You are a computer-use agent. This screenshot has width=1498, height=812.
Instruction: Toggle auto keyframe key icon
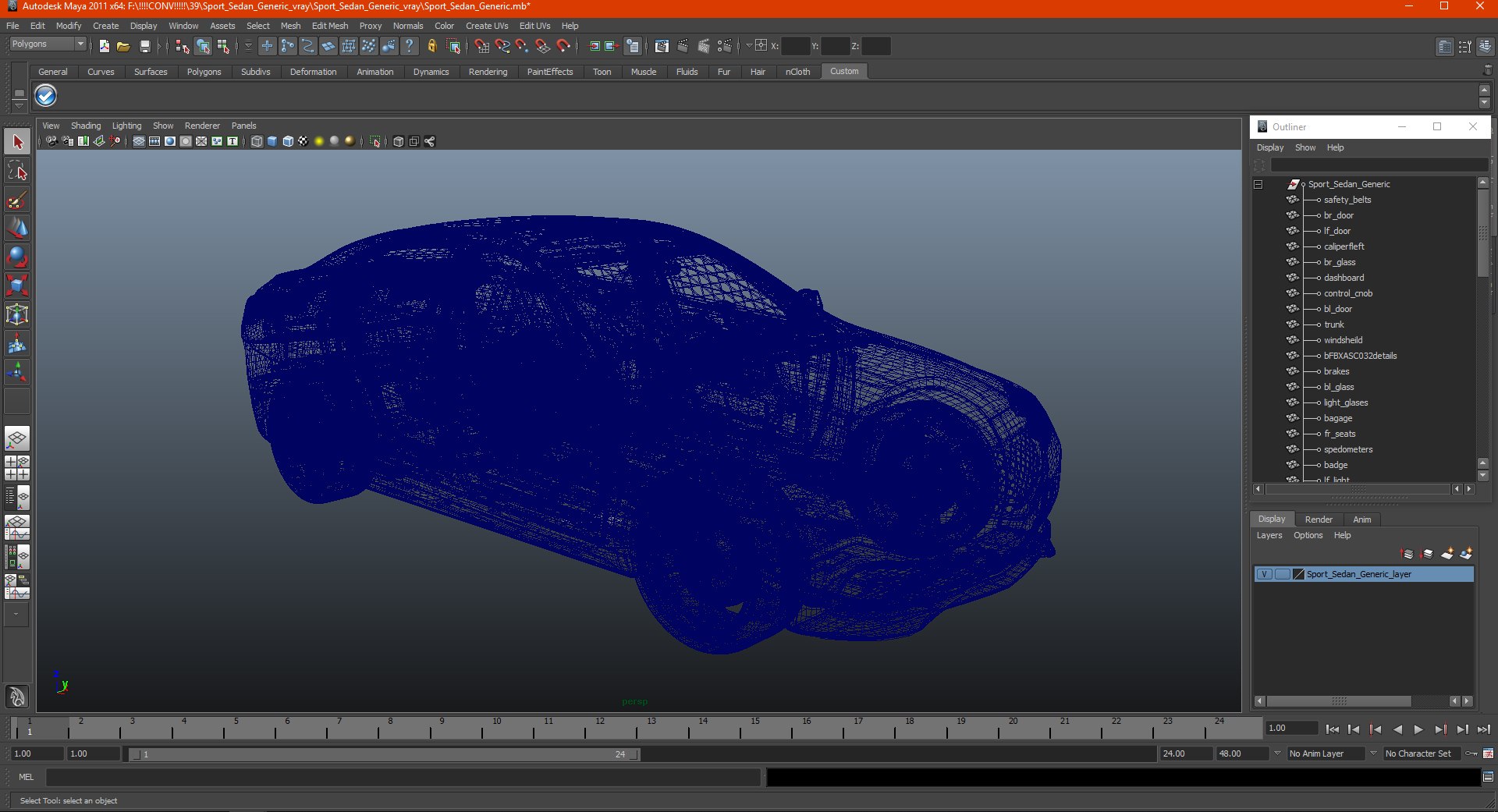1471,753
